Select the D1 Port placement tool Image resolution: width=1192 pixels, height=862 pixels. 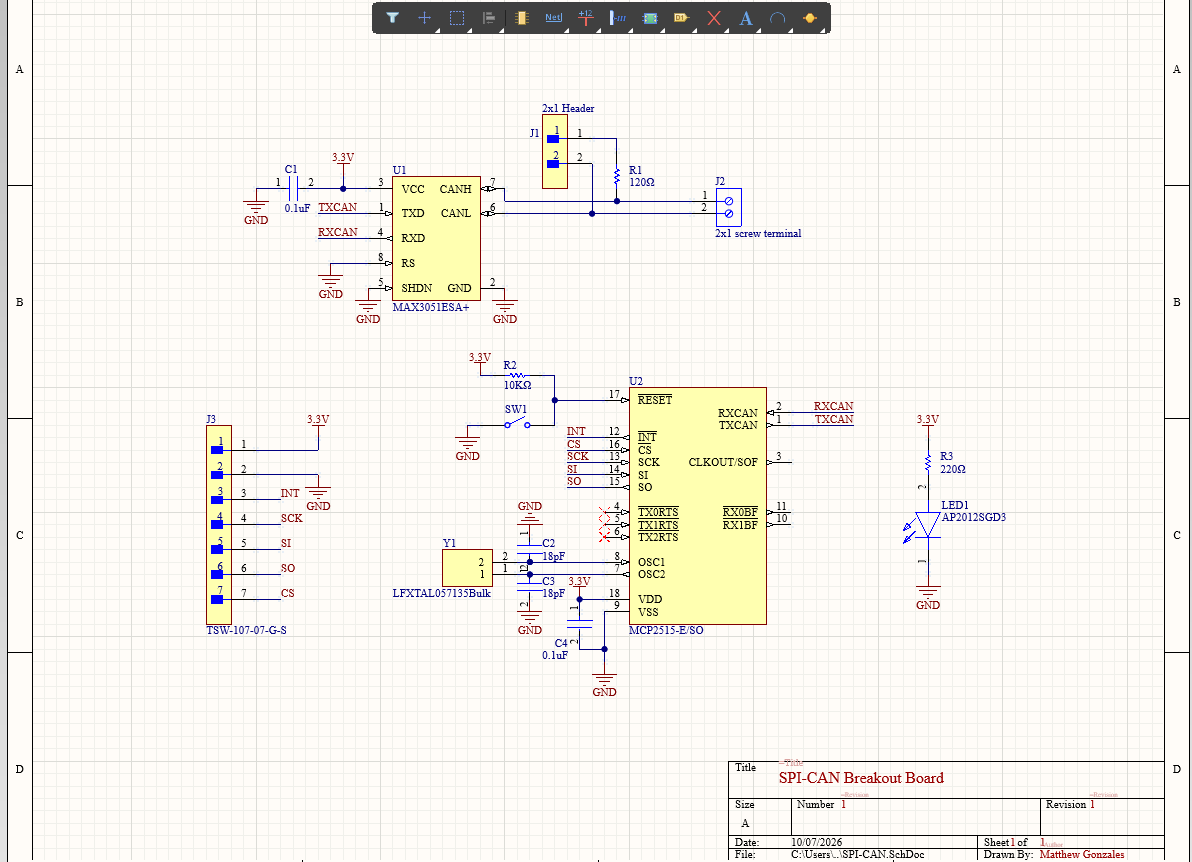[681, 17]
